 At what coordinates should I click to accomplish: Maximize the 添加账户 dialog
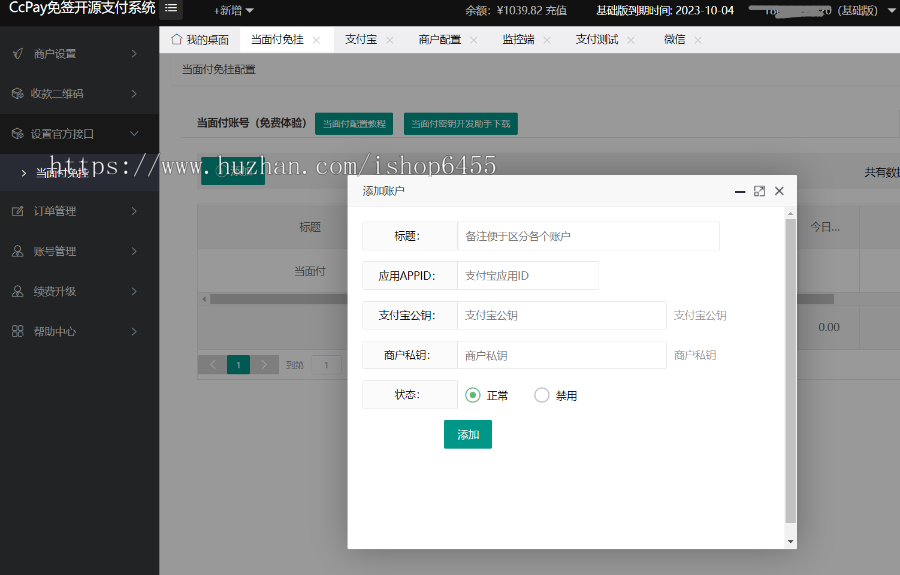tap(759, 191)
